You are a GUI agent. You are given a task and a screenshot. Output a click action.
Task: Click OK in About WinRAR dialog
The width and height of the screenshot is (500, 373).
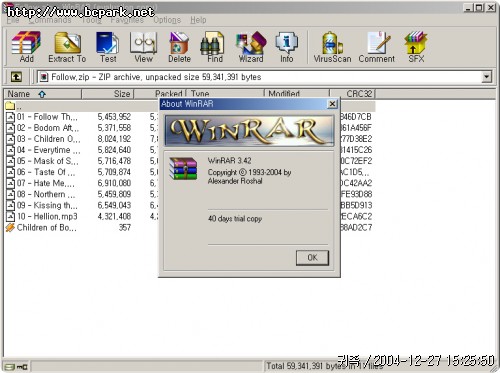pyautogui.click(x=312, y=258)
